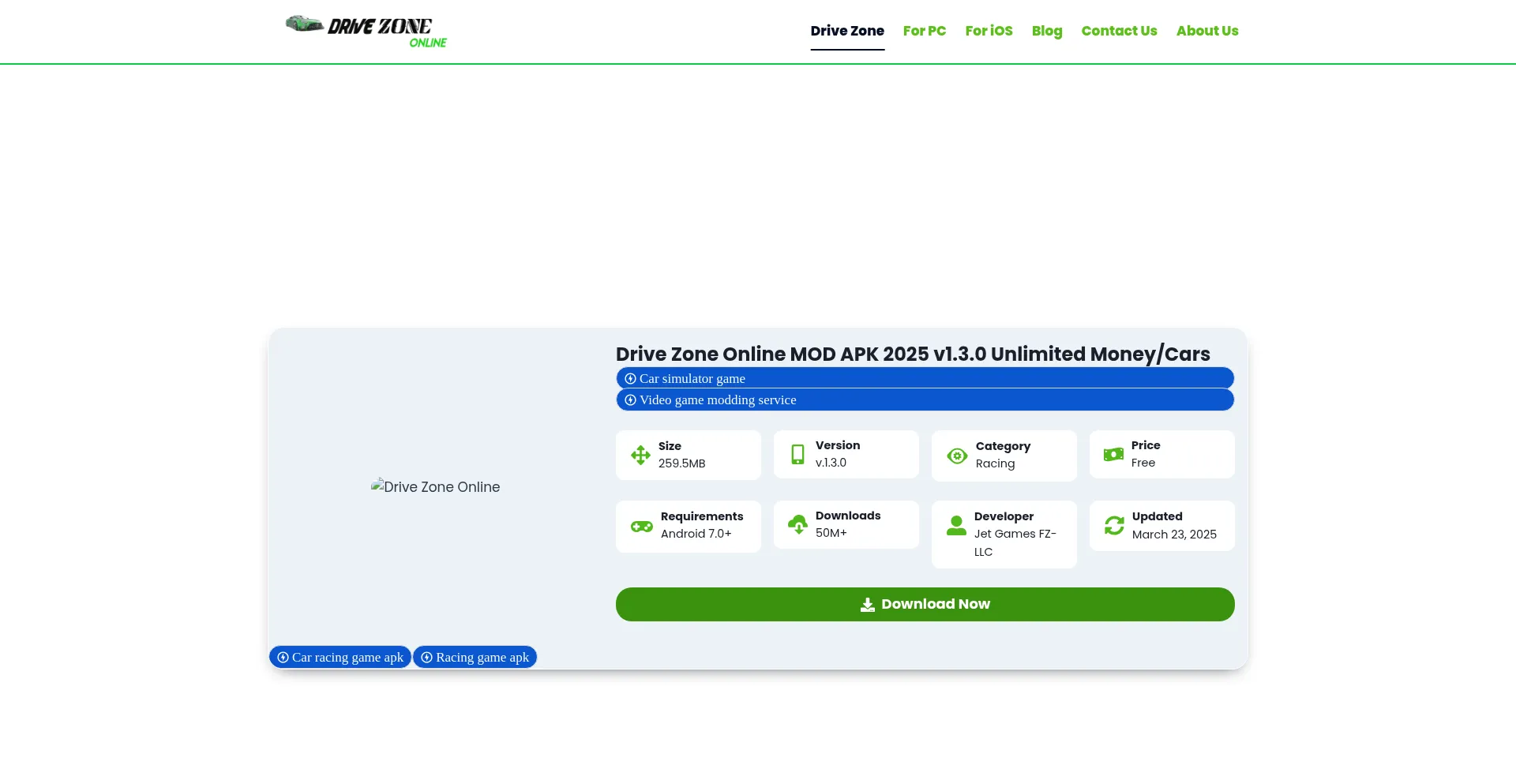Screen dimensions: 1516x784
Task: Click the Developer person icon
Action: (x=956, y=526)
